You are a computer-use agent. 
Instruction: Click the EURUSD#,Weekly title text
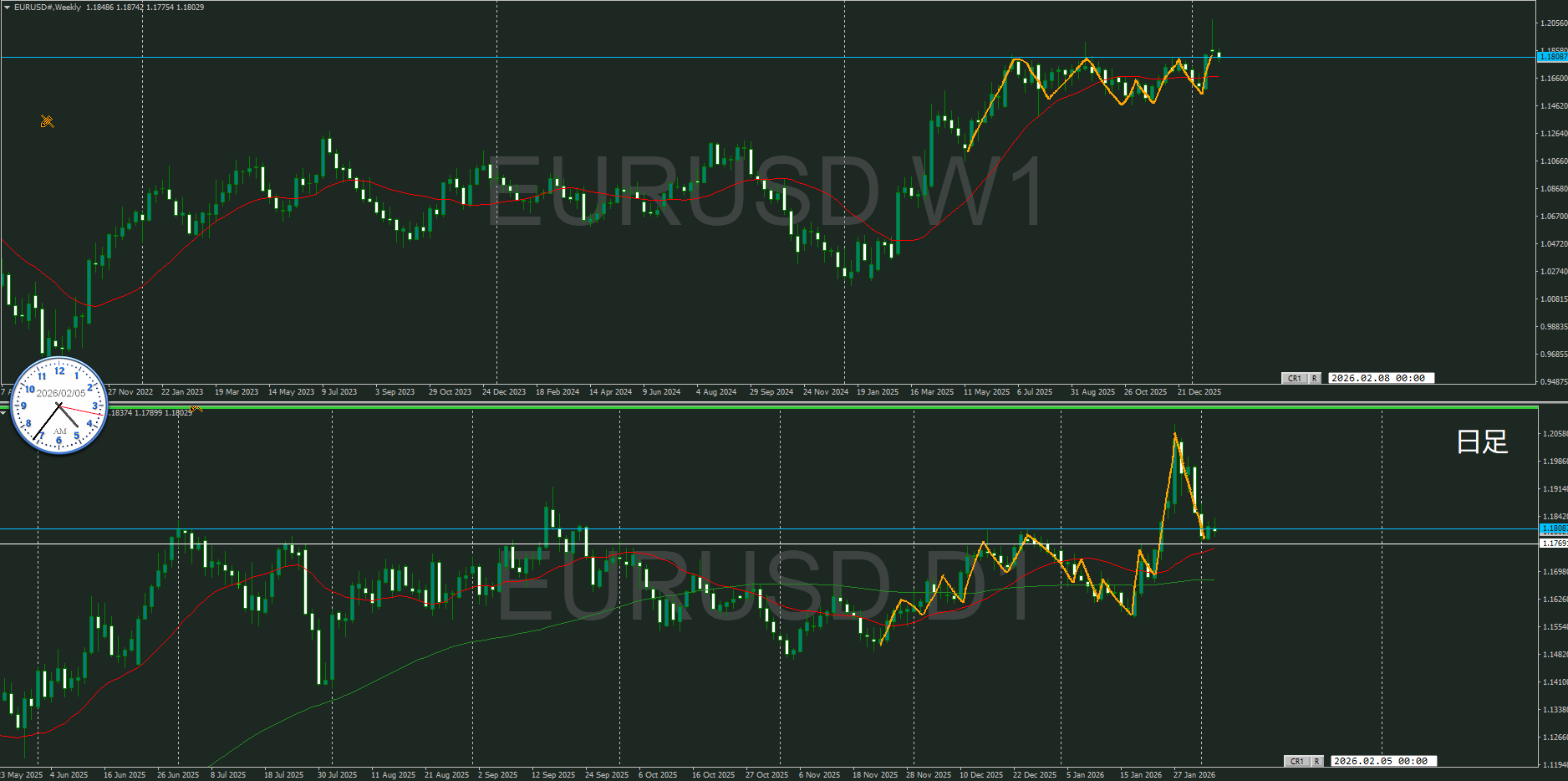tap(48, 8)
